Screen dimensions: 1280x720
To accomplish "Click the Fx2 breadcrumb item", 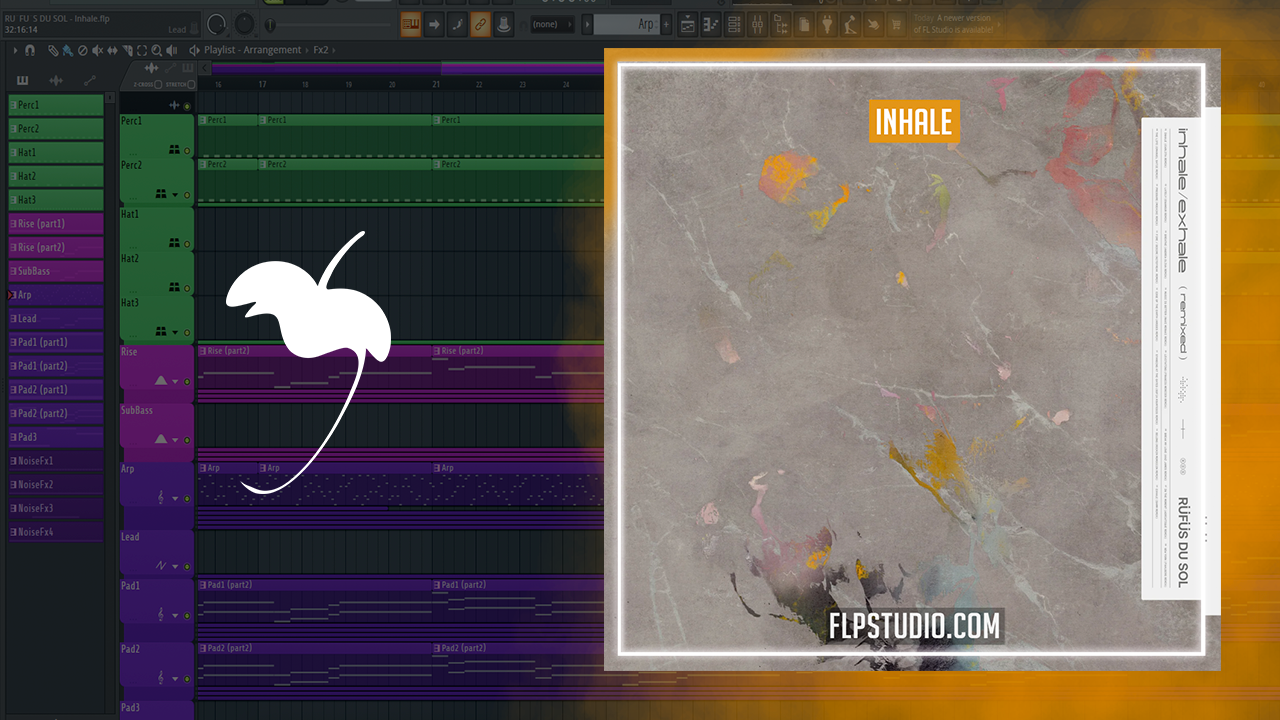I will [x=320, y=50].
